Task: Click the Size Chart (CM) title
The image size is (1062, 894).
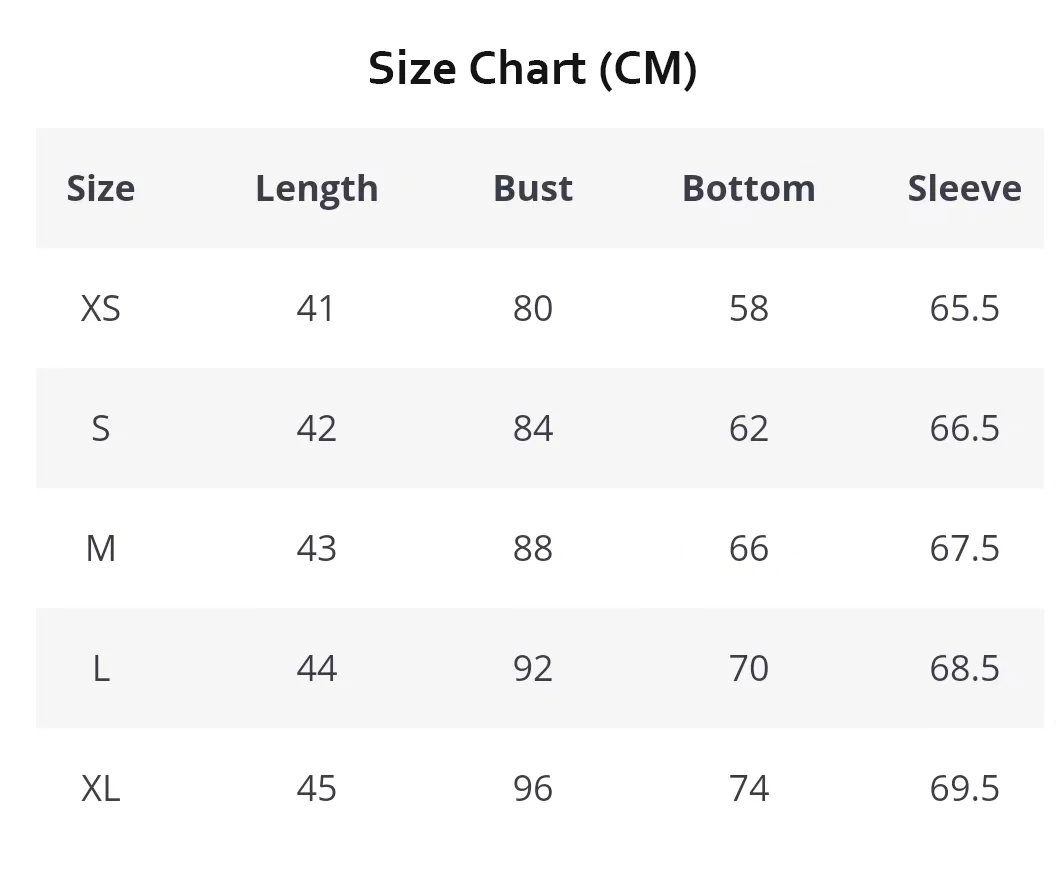Action: 532,69
